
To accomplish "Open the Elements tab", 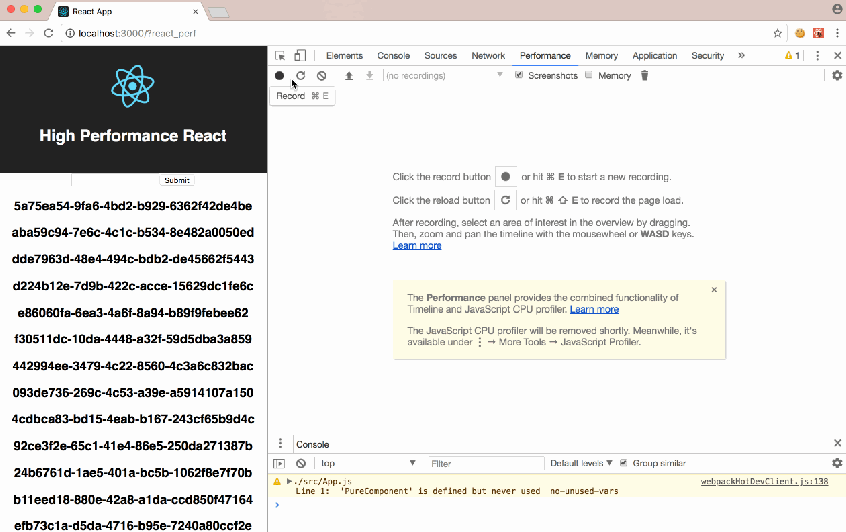I will pyautogui.click(x=344, y=56).
